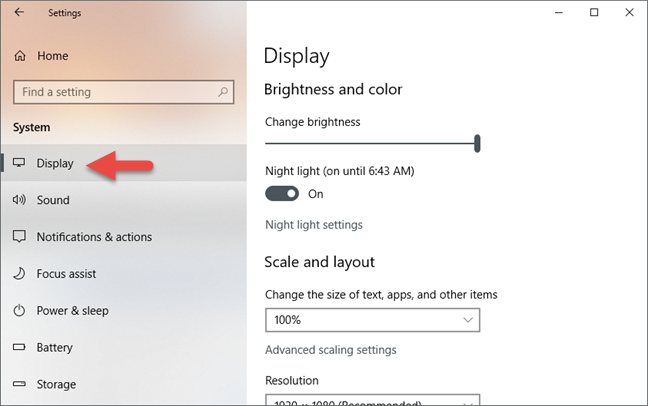648x406 pixels.
Task: Open Battery settings
Action: (x=123, y=347)
